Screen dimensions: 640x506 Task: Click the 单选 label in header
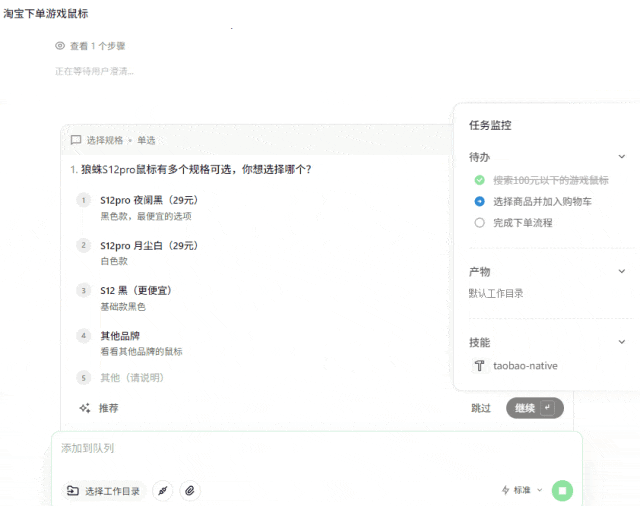coord(146,140)
